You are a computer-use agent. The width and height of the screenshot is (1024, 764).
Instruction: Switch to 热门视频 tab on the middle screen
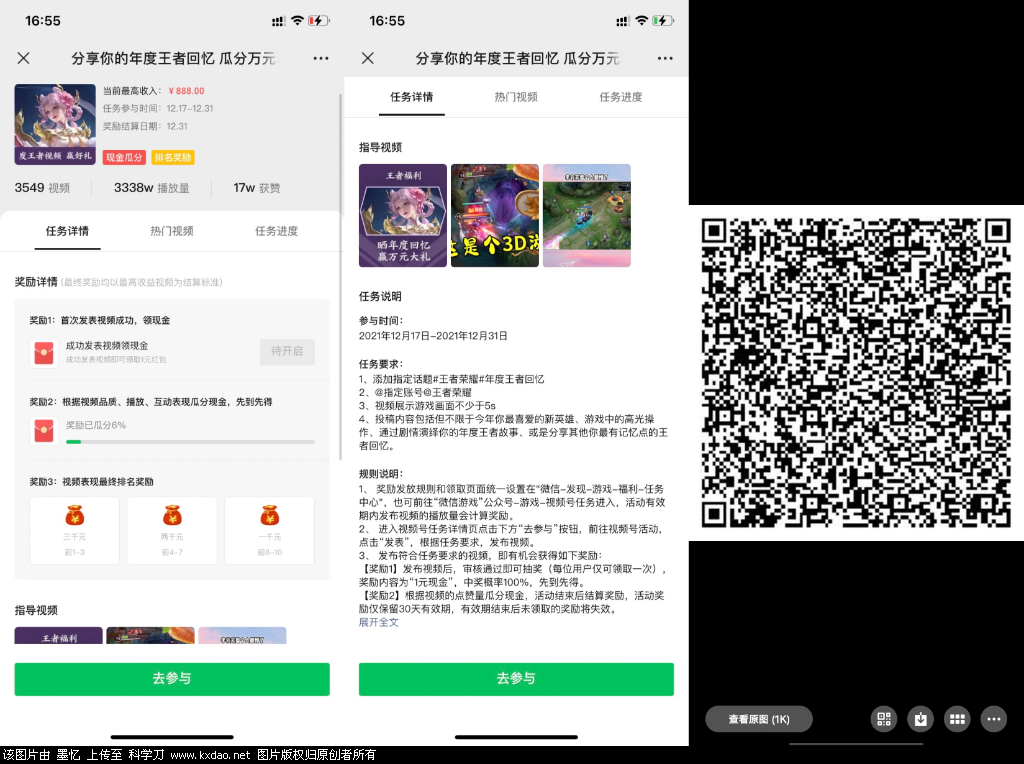click(516, 97)
